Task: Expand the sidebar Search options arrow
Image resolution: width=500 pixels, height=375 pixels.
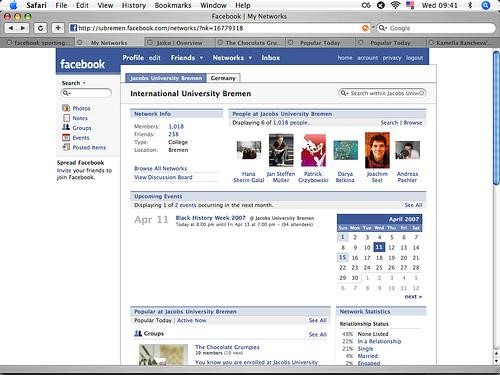Action: (x=84, y=83)
